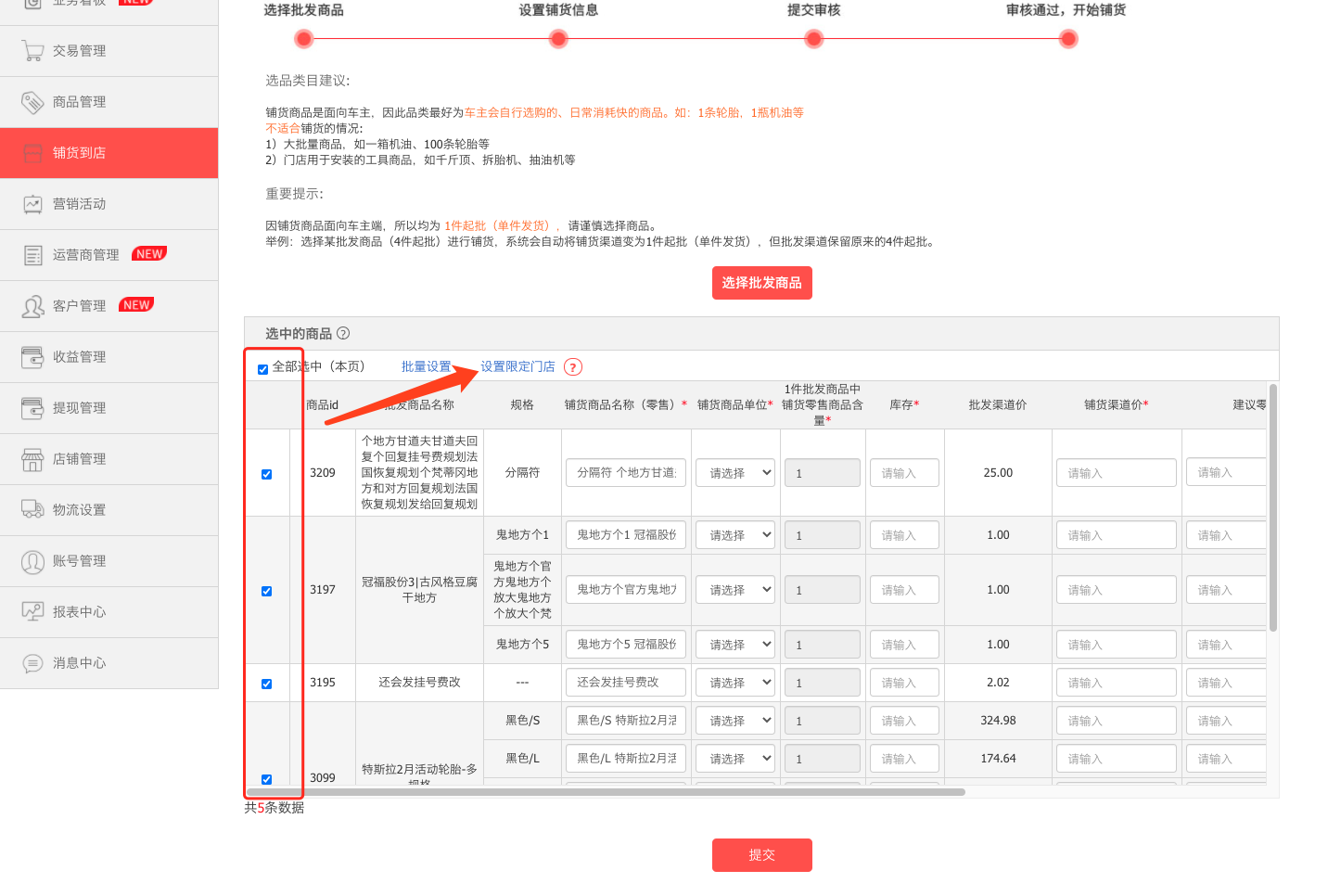
Task: Open 运营商管理 in the sidebar menu
Action: pos(85,255)
